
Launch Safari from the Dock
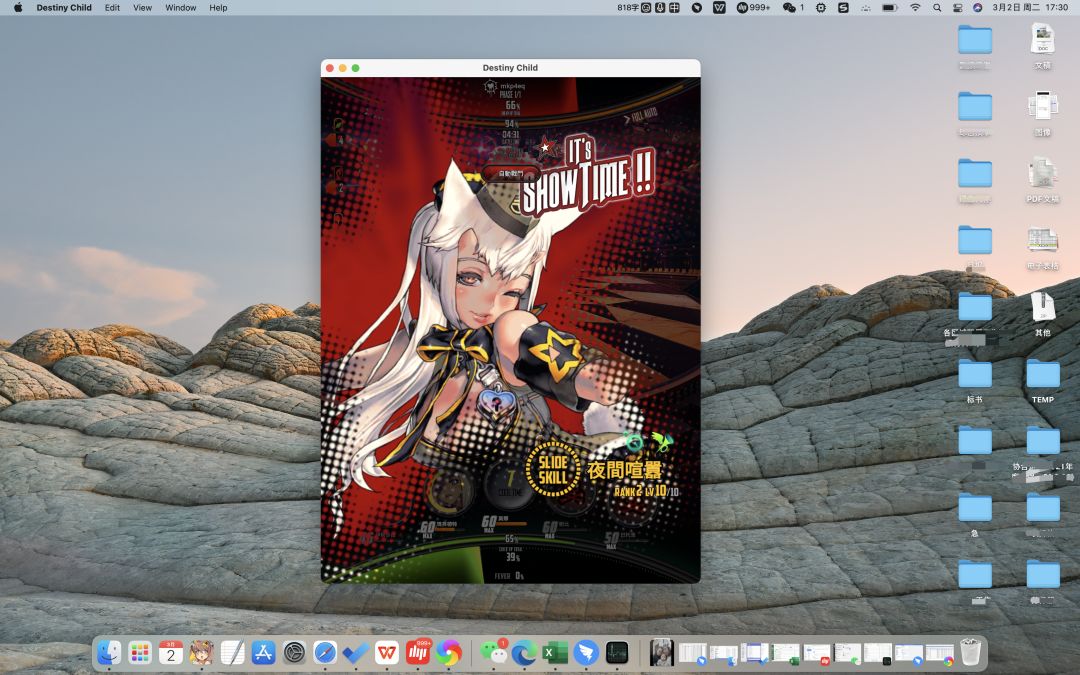[x=325, y=652]
